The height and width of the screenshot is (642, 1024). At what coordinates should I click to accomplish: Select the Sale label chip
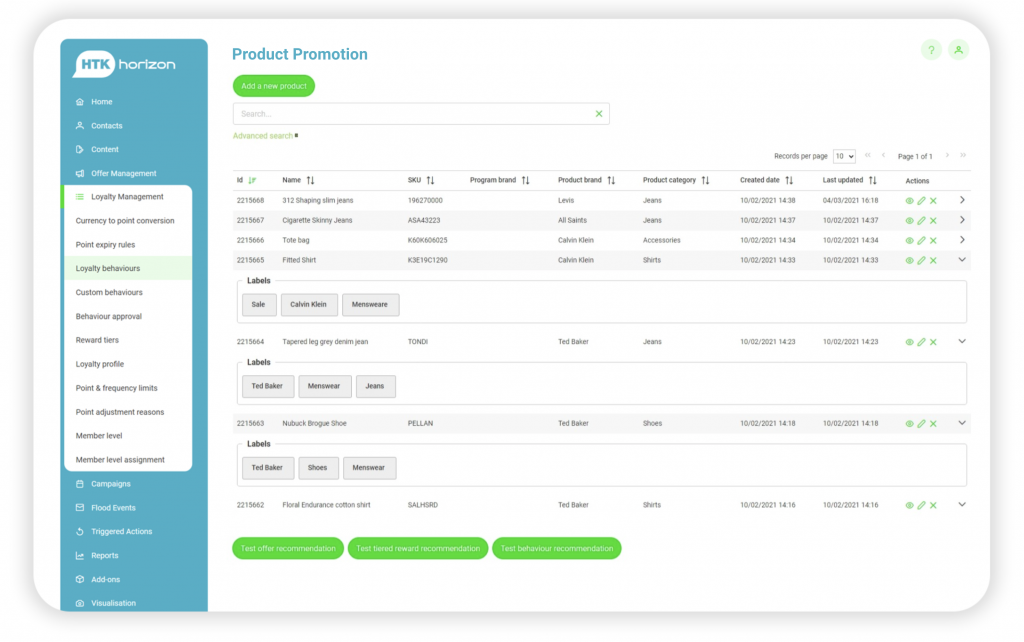[259, 304]
